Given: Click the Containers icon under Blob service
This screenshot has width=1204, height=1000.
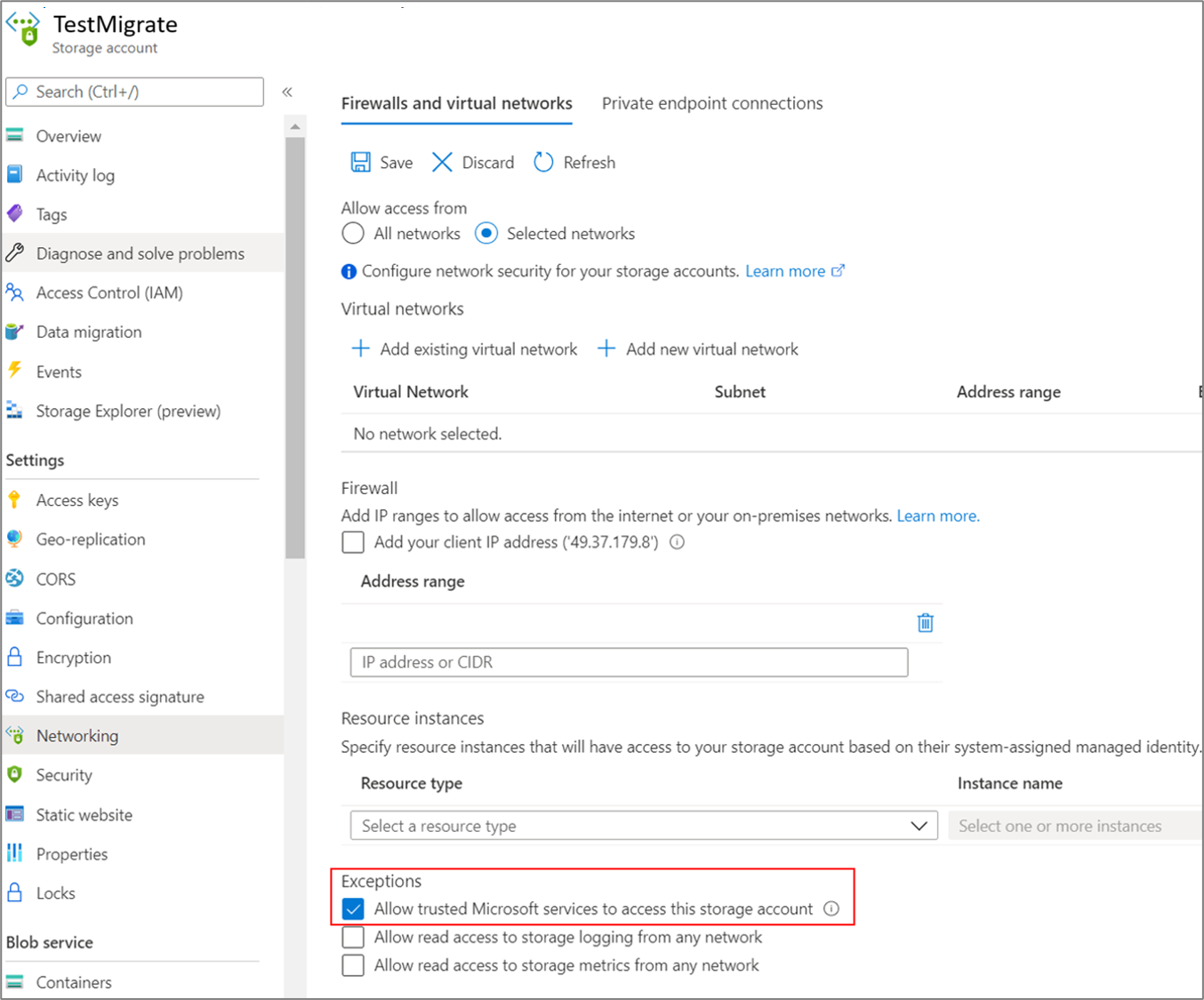Looking at the screenshot, I should coord(15,982).
